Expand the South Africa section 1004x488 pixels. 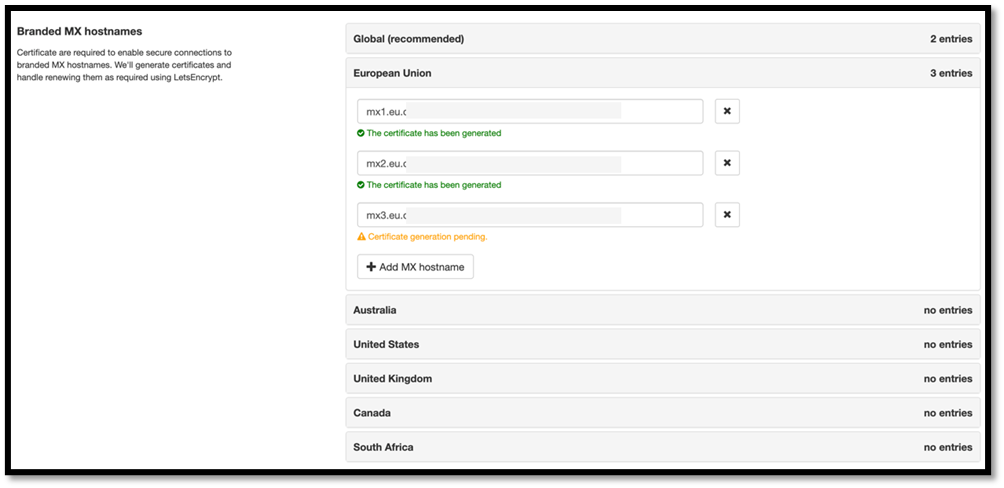click(x=663, y=447)
